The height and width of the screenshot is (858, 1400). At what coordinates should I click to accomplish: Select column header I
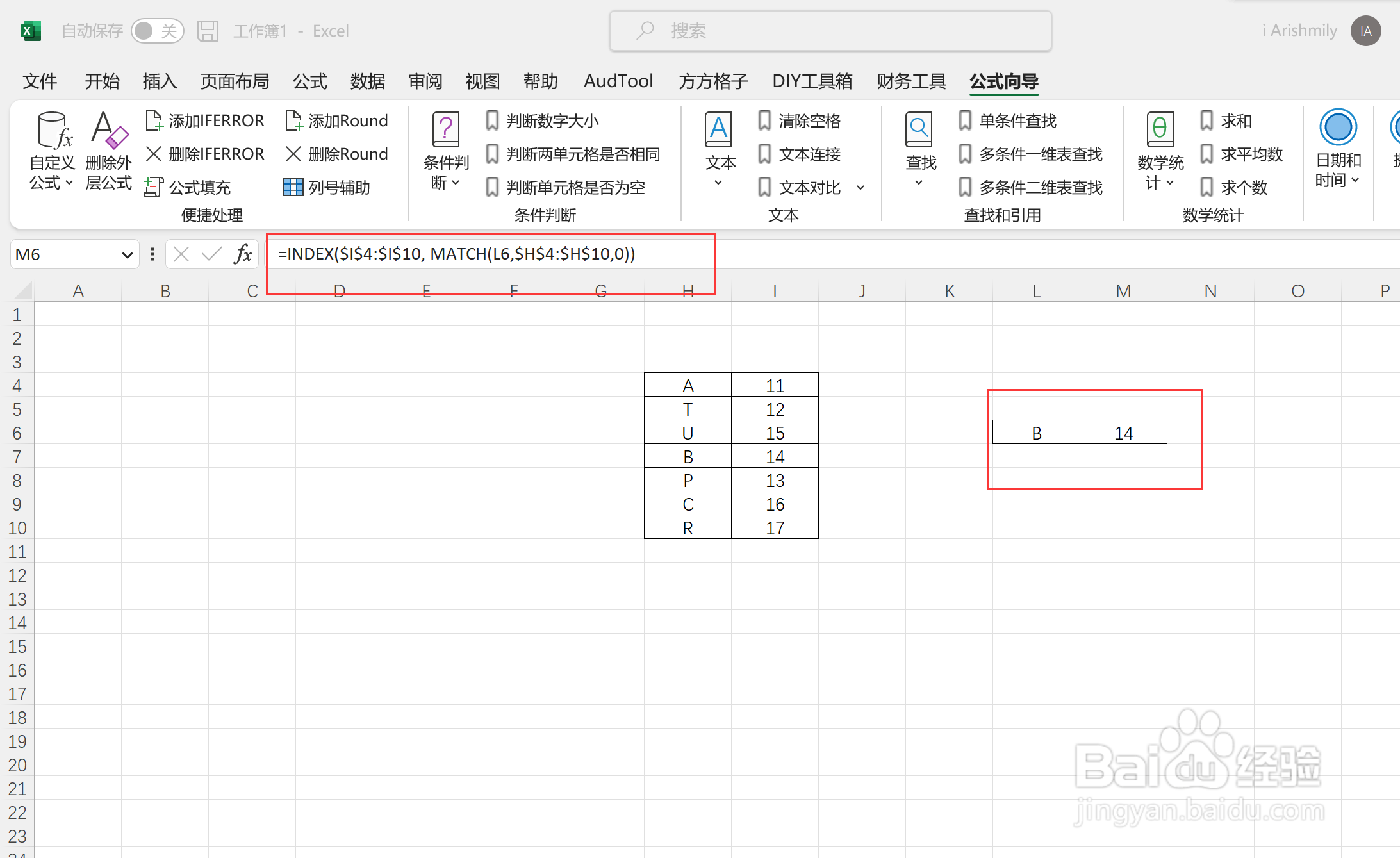coord(775,291)
